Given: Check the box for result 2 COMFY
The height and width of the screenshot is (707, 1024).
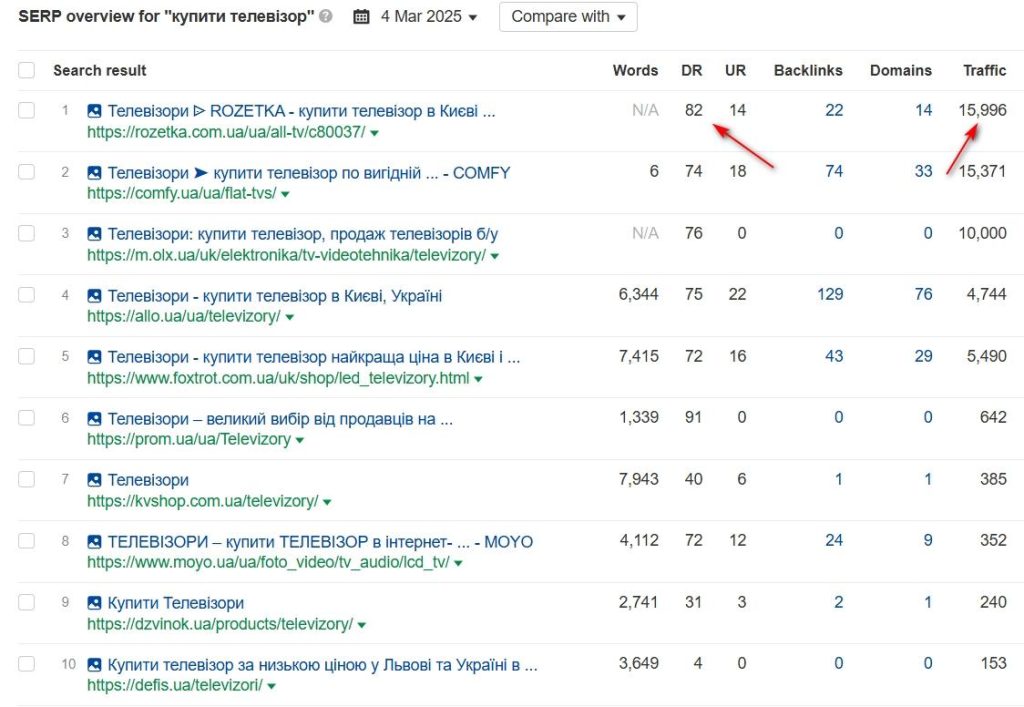Looking at the screenshot, I should (26, 172).
